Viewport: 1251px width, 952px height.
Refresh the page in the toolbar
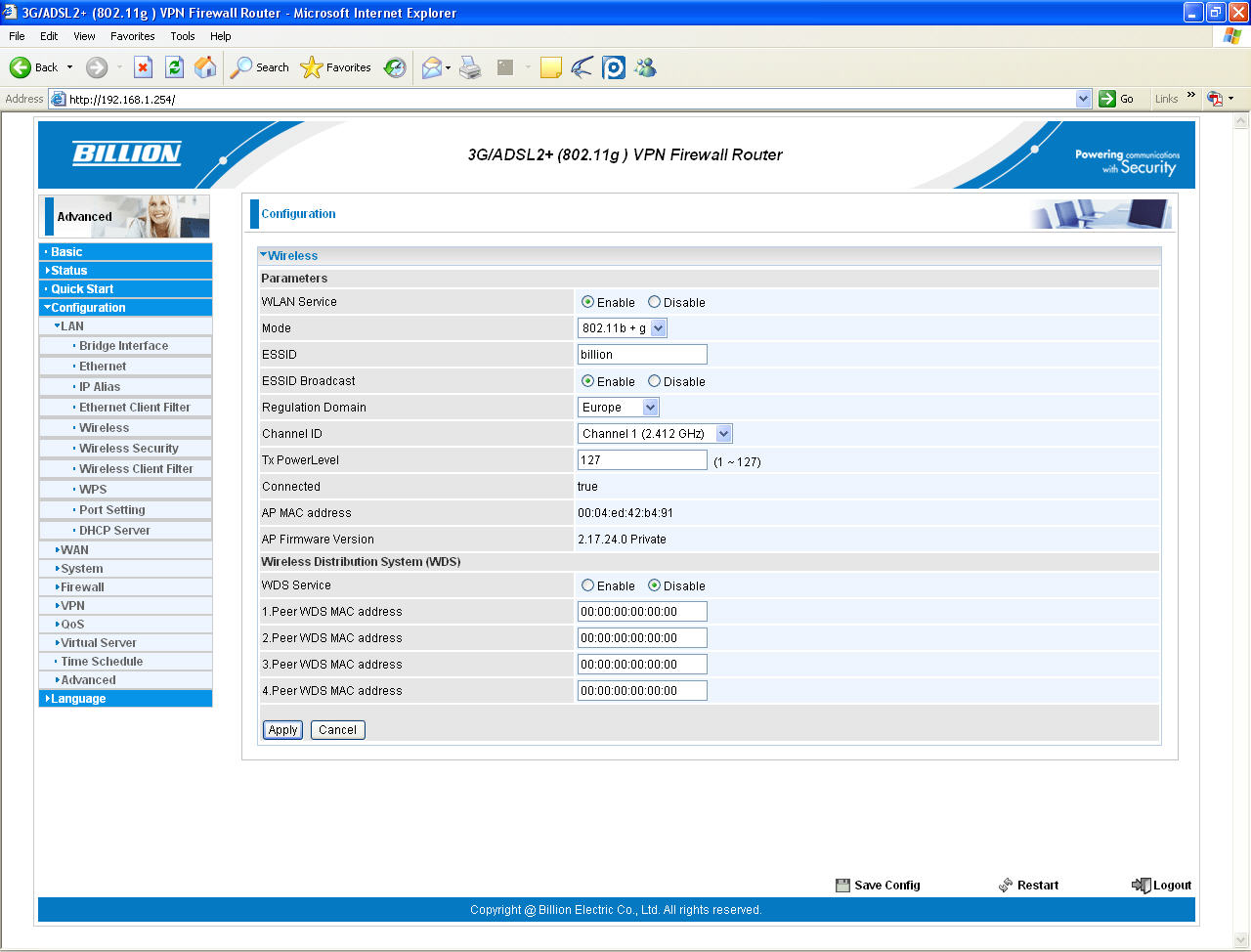click(174, 67)
